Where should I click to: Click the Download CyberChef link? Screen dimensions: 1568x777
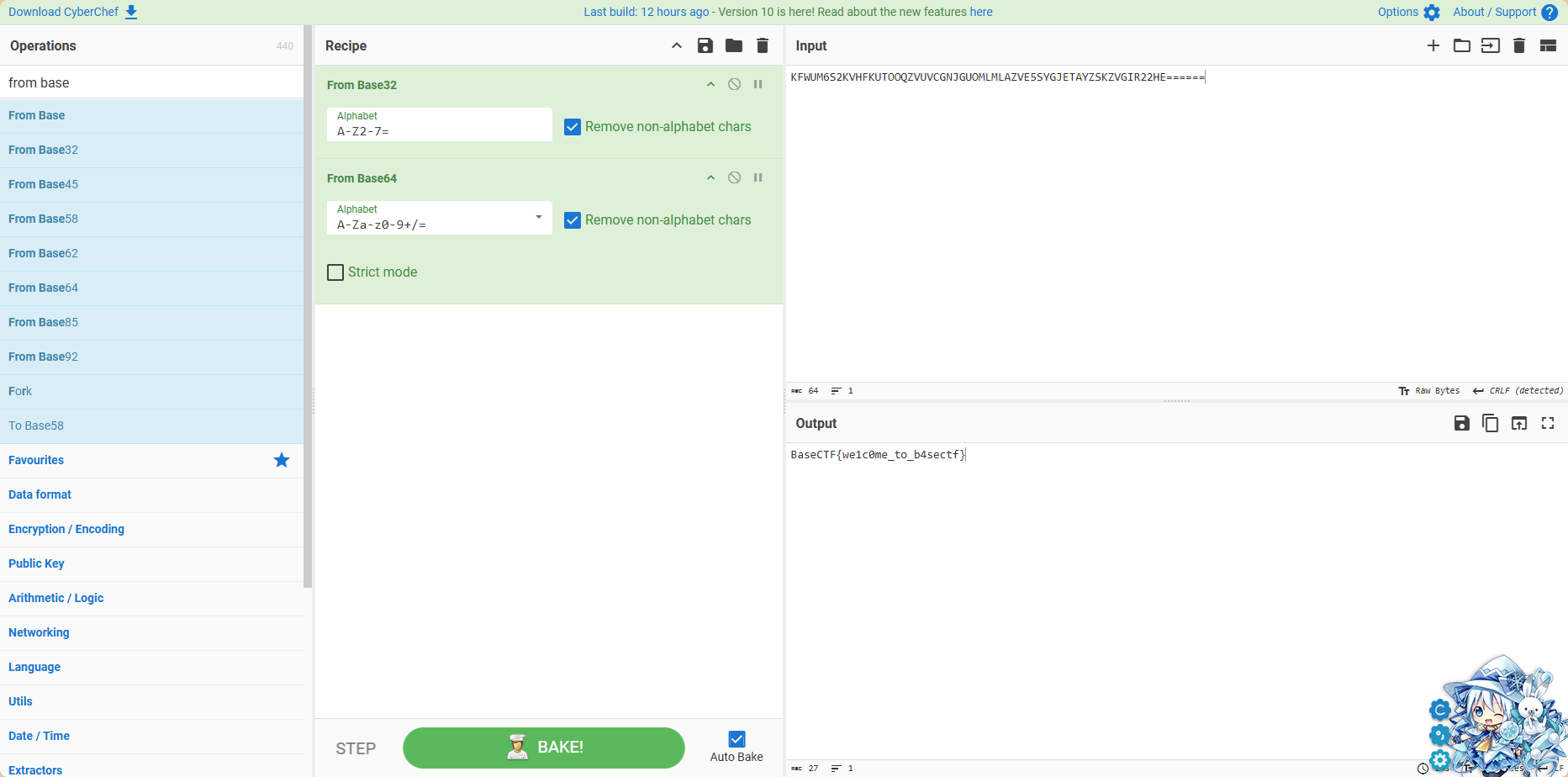(72, 12)
